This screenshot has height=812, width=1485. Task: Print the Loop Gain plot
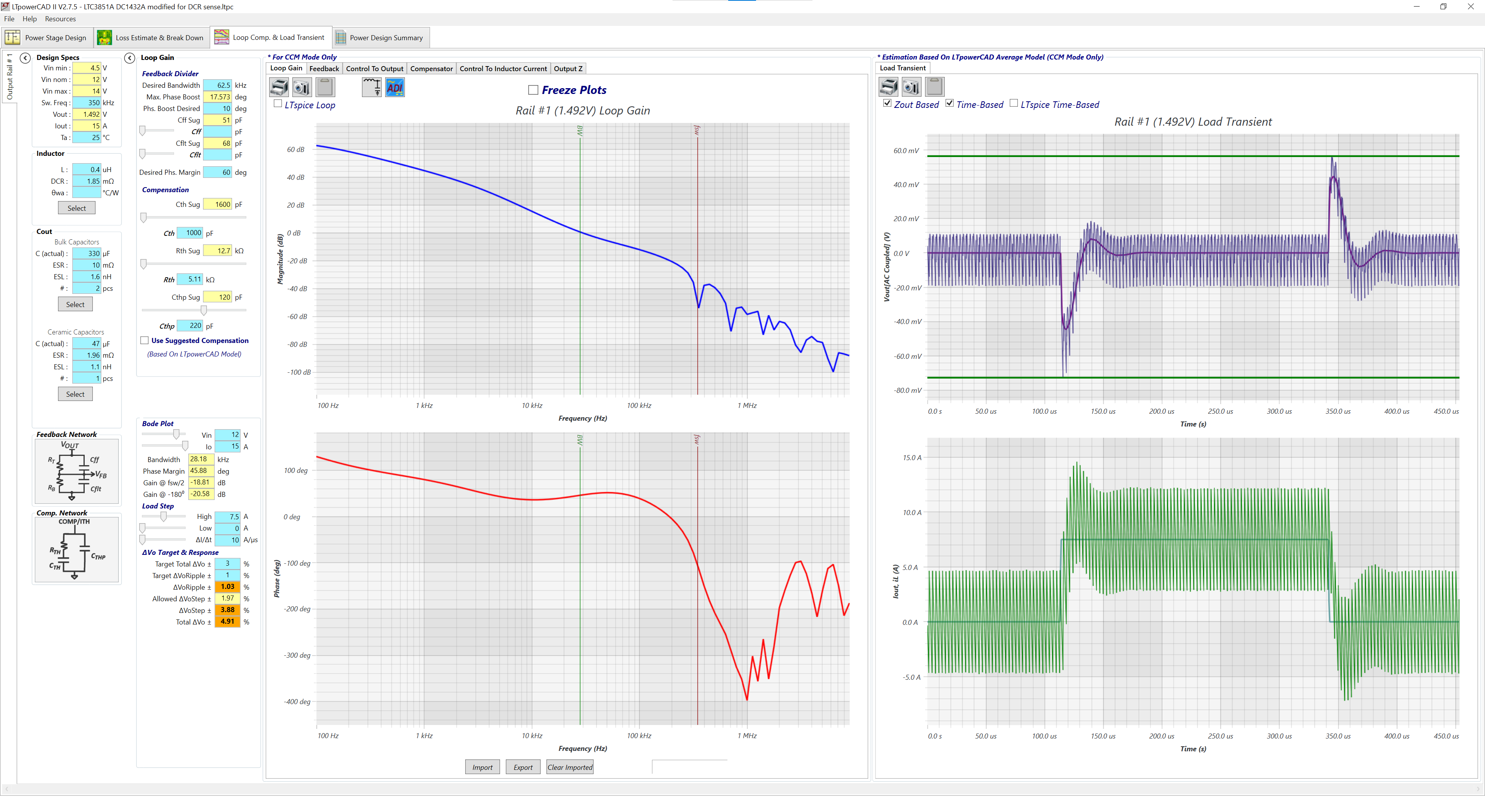point(279,88)
